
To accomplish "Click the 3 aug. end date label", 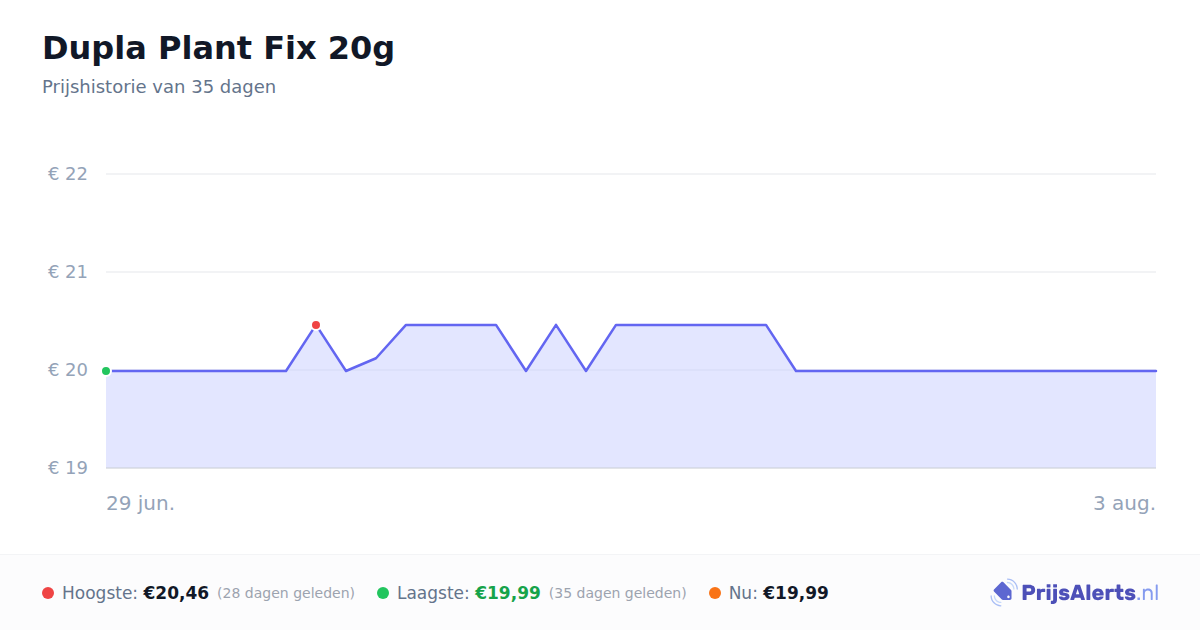I will coord(1124,503).
